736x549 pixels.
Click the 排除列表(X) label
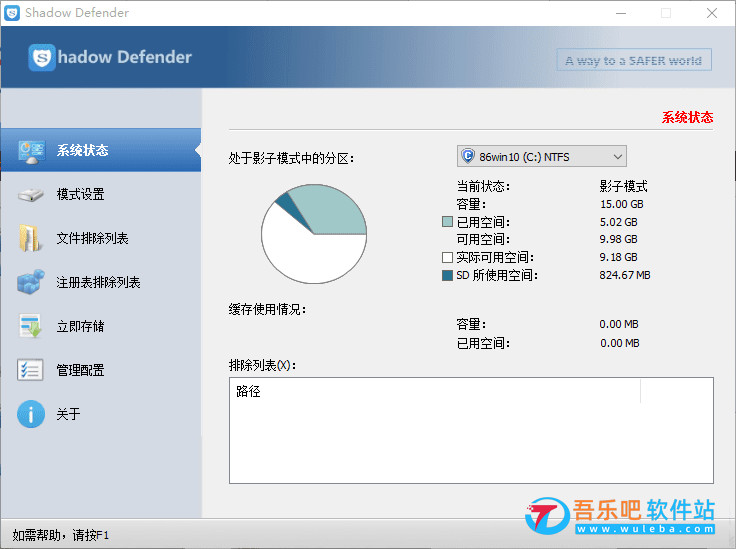tap(263, 365)
